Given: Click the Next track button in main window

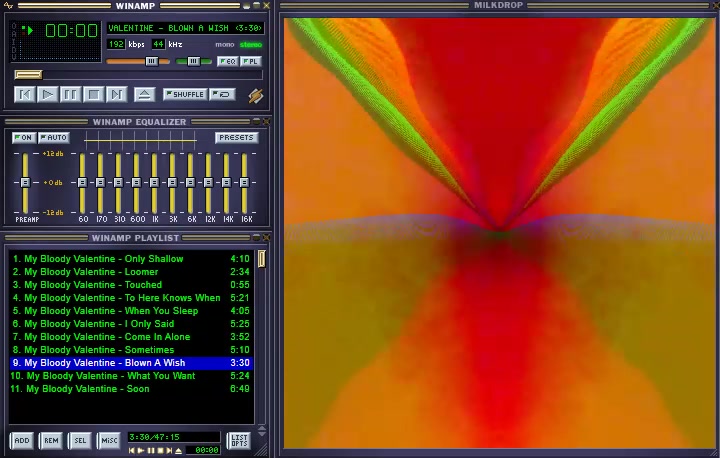Looking at the screenshot, I should (117, 95).
